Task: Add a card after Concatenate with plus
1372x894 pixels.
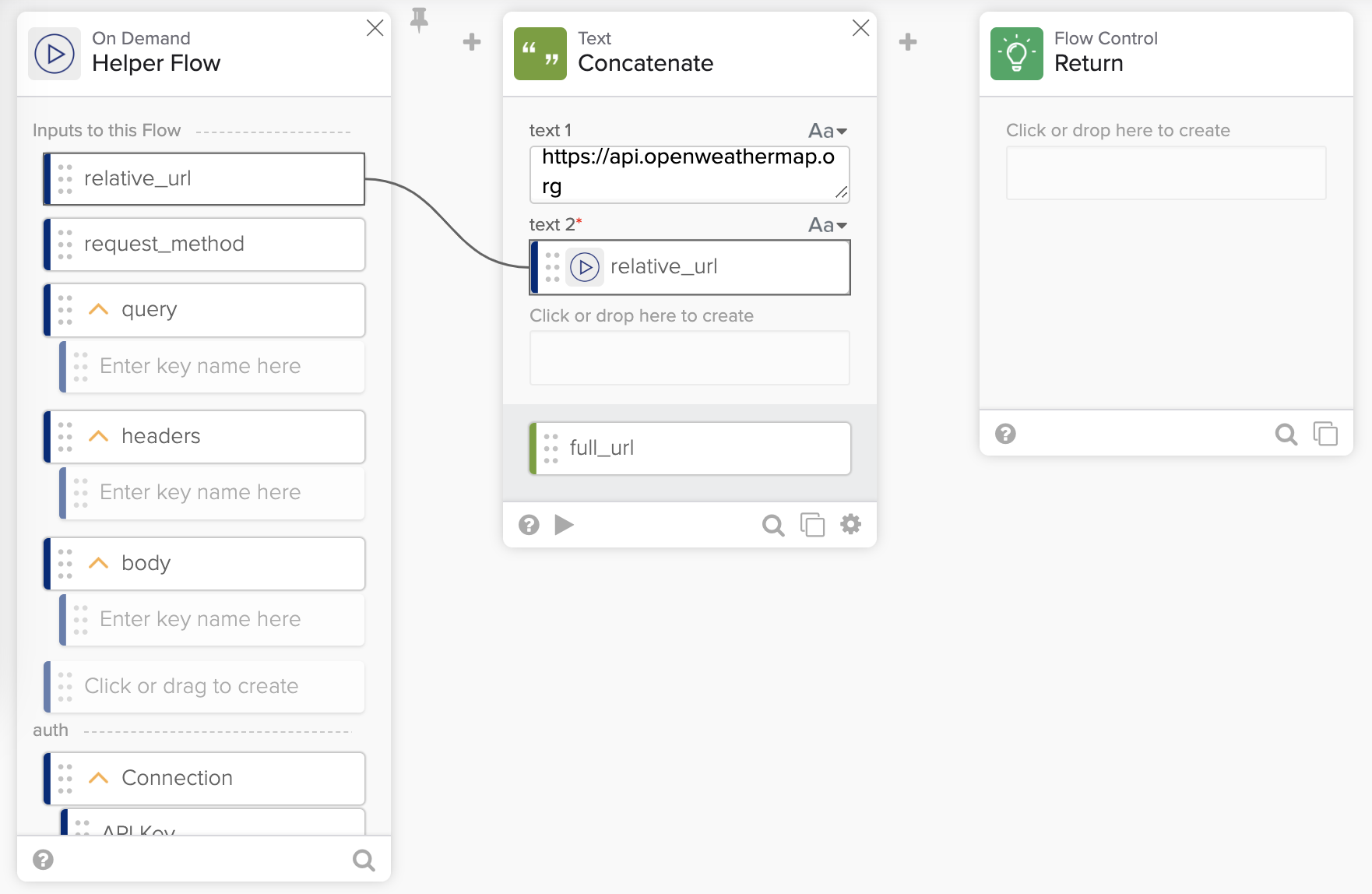Action: 908,42
